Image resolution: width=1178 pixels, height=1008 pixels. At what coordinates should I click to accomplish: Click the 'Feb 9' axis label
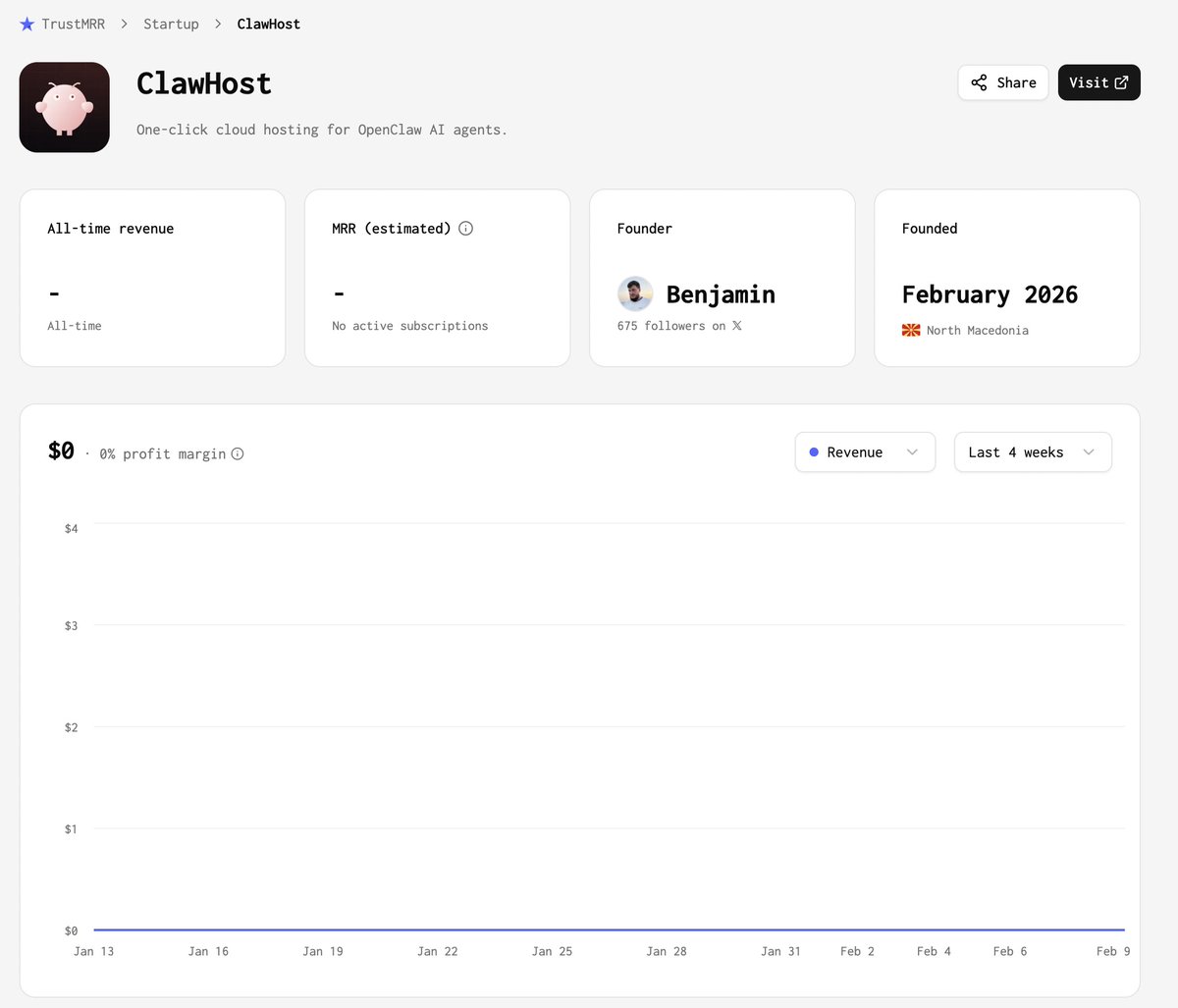click(x=1113, y=951)
